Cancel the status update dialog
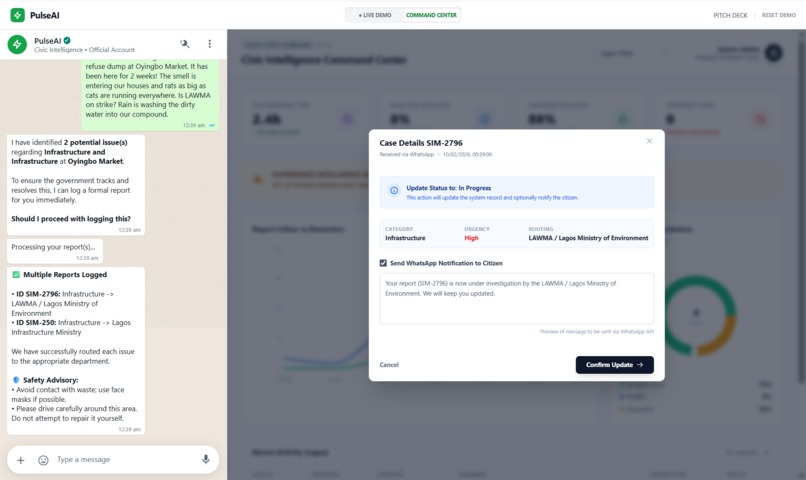The width and height of the screenshot is (806, 480). [x=389, y=365]
